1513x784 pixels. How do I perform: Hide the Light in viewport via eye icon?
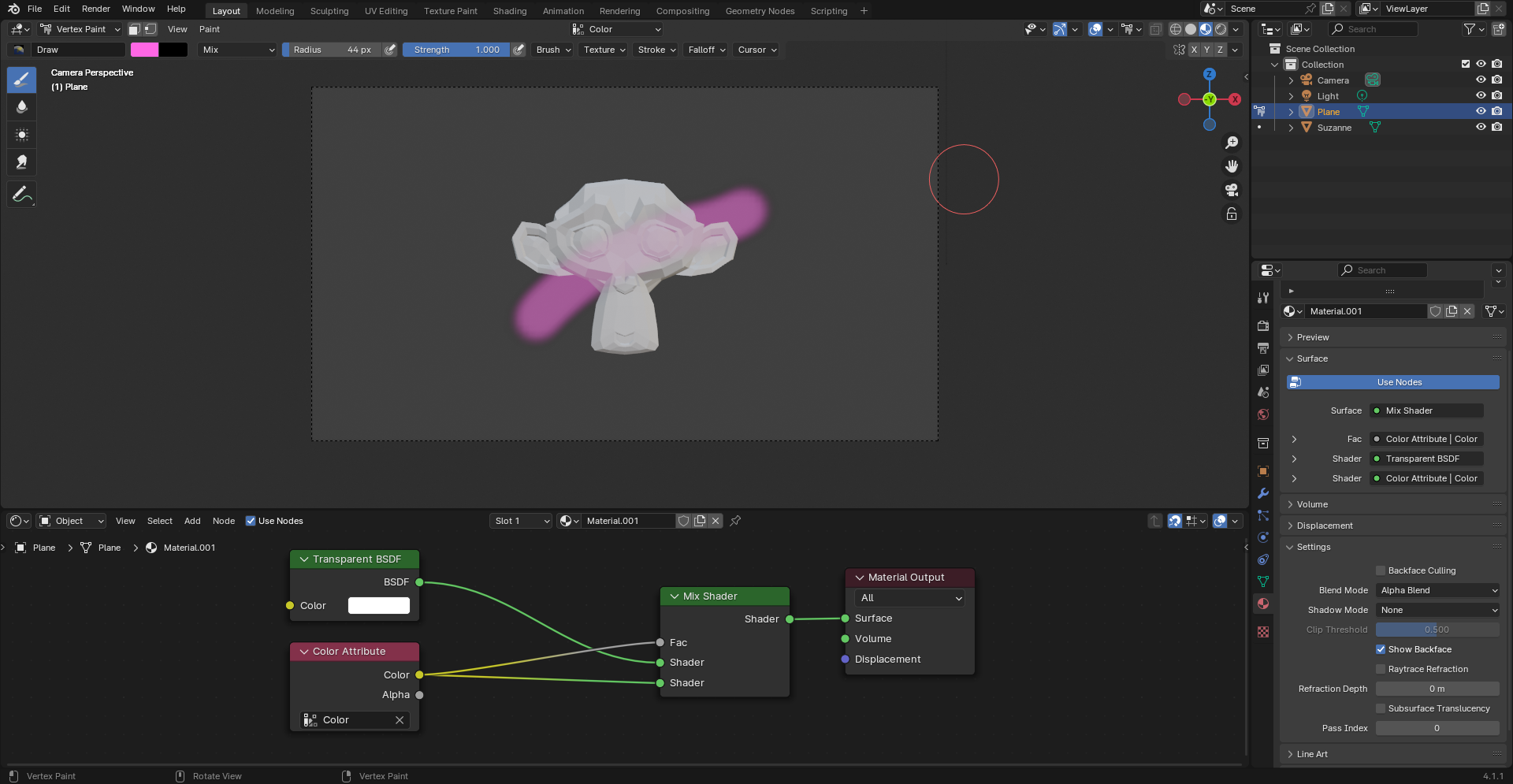click(x=1481, y=95)
